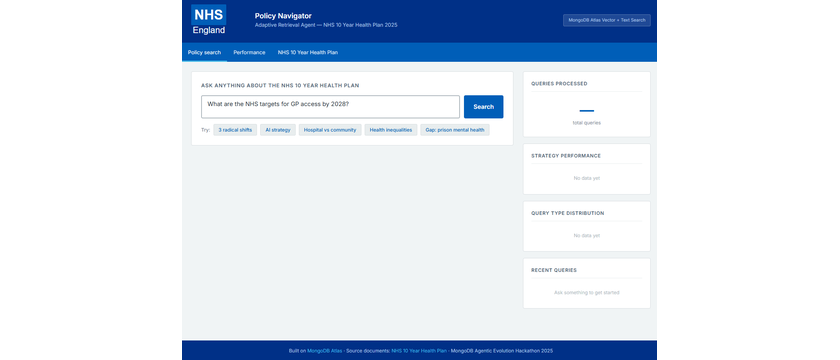Click 'Ask something to get started' text
This screenshot has height=360, width=840.
tap(587, 292)
